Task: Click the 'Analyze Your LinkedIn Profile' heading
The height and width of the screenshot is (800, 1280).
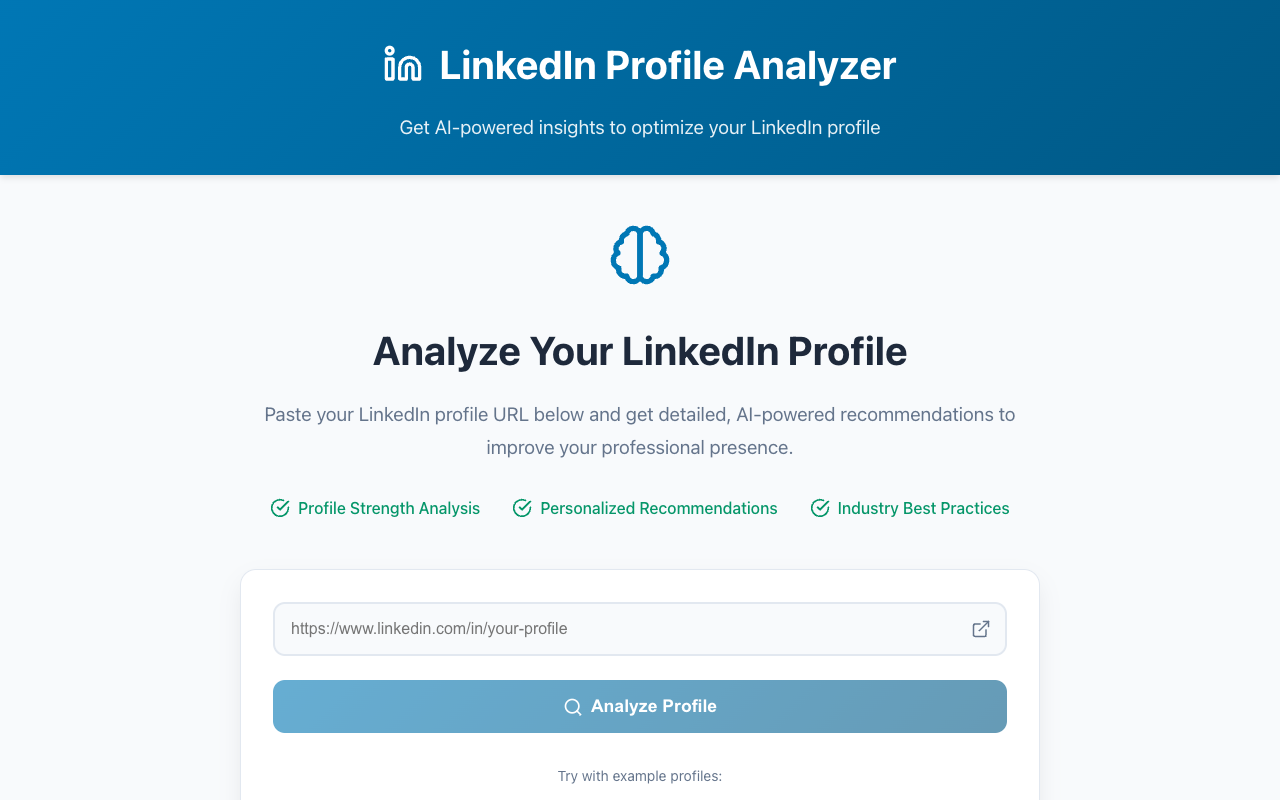Action: [x=640, y=352]
